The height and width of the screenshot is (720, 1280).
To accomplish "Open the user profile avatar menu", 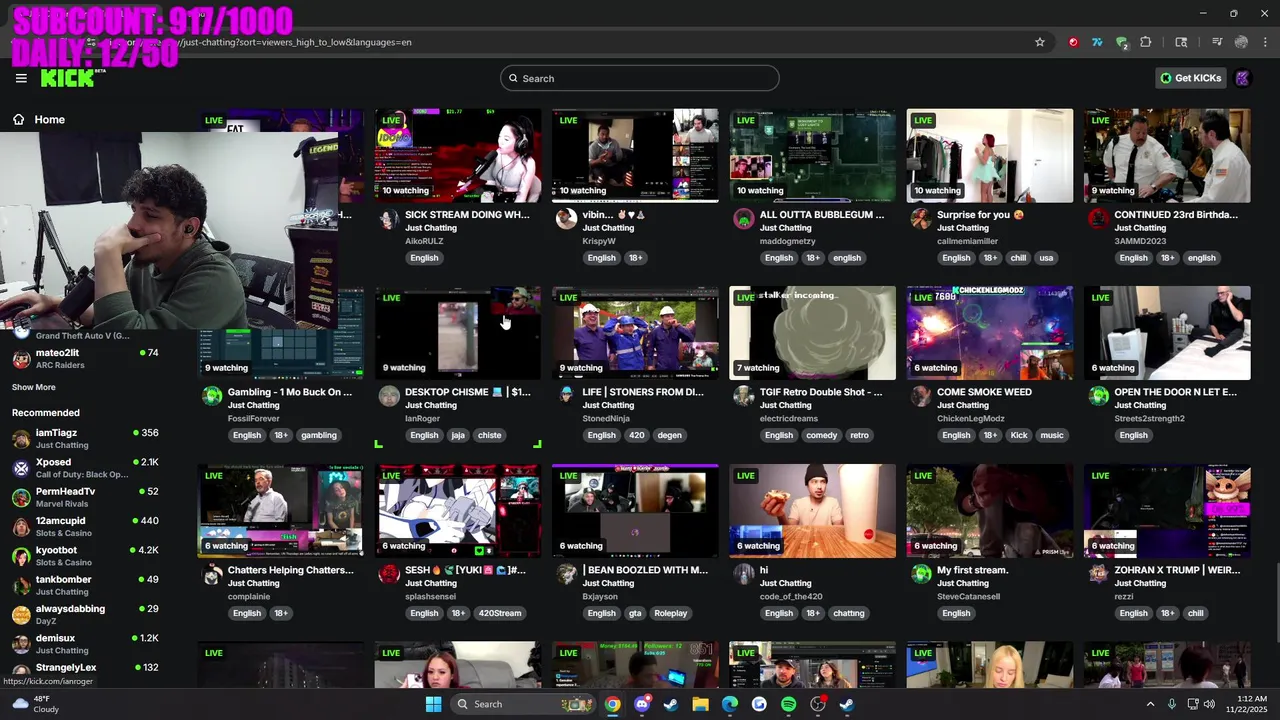I will pyautogui.click(x=1242, y=78).
